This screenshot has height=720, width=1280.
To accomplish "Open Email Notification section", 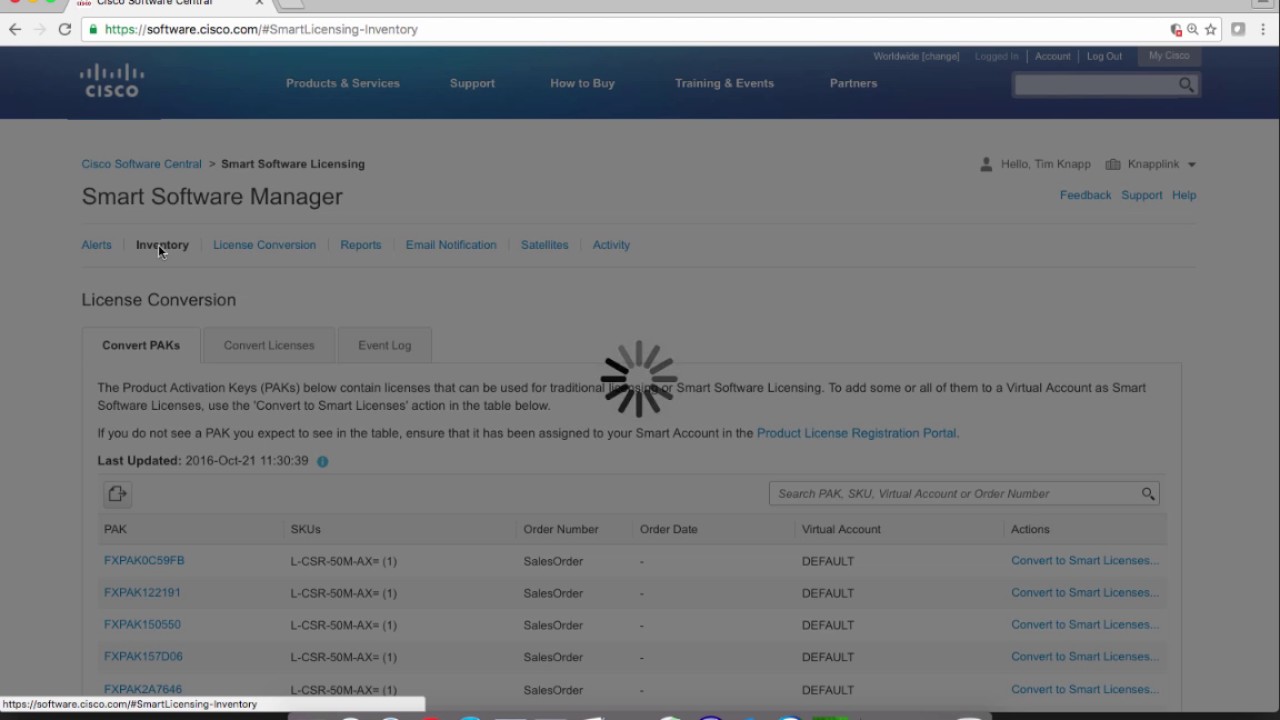I will click(451, 245).
